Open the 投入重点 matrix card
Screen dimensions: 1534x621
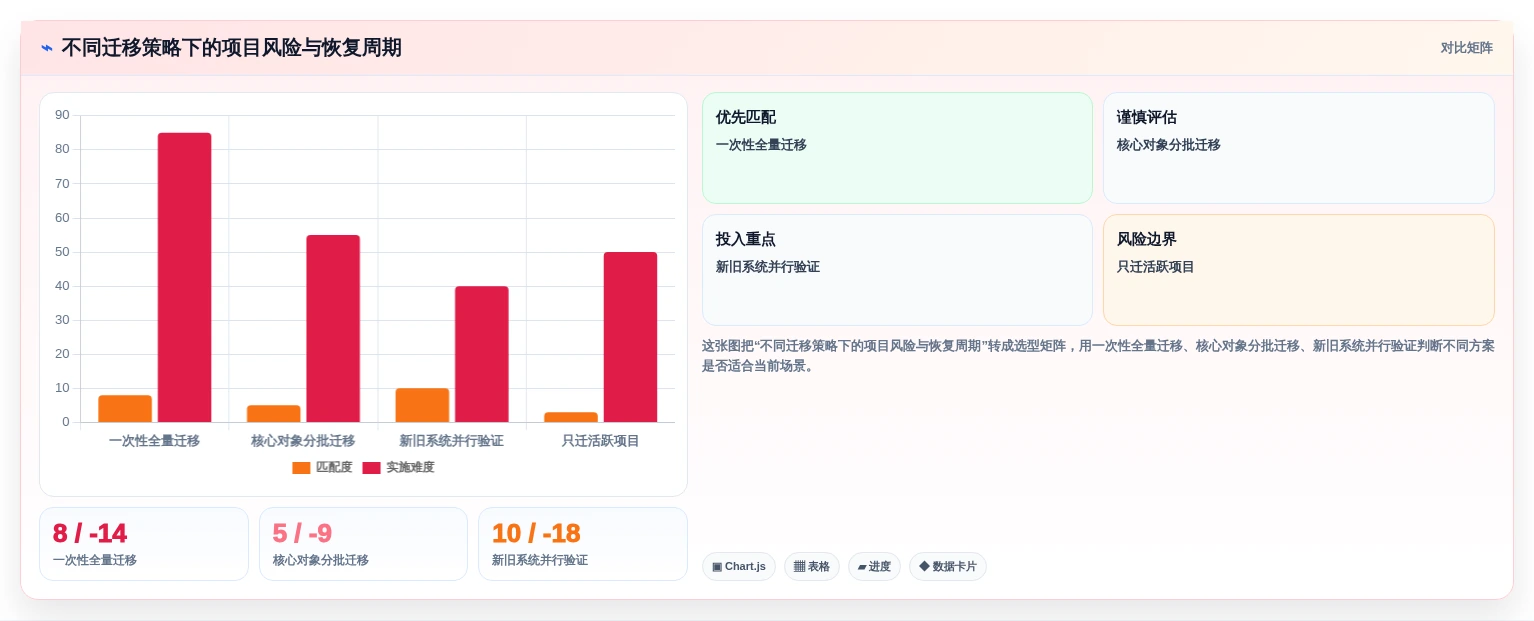point(897,270)
